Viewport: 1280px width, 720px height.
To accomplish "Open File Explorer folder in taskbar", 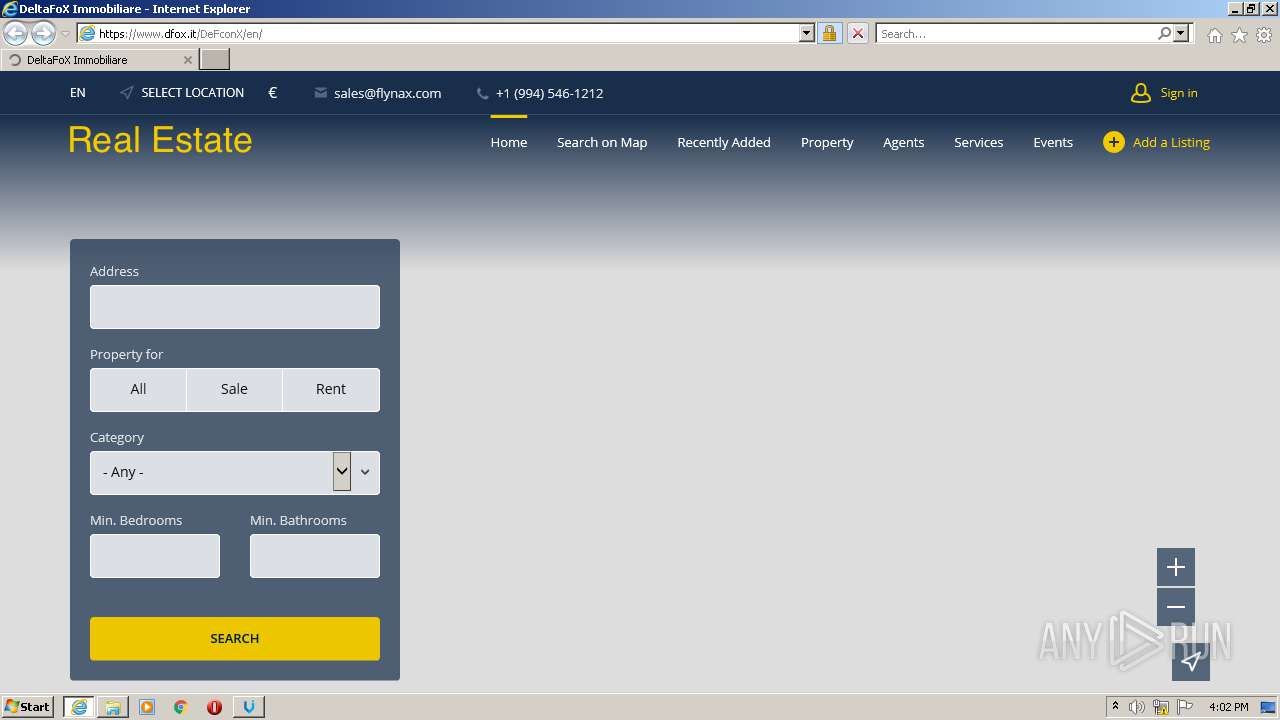I will (113, 707).
